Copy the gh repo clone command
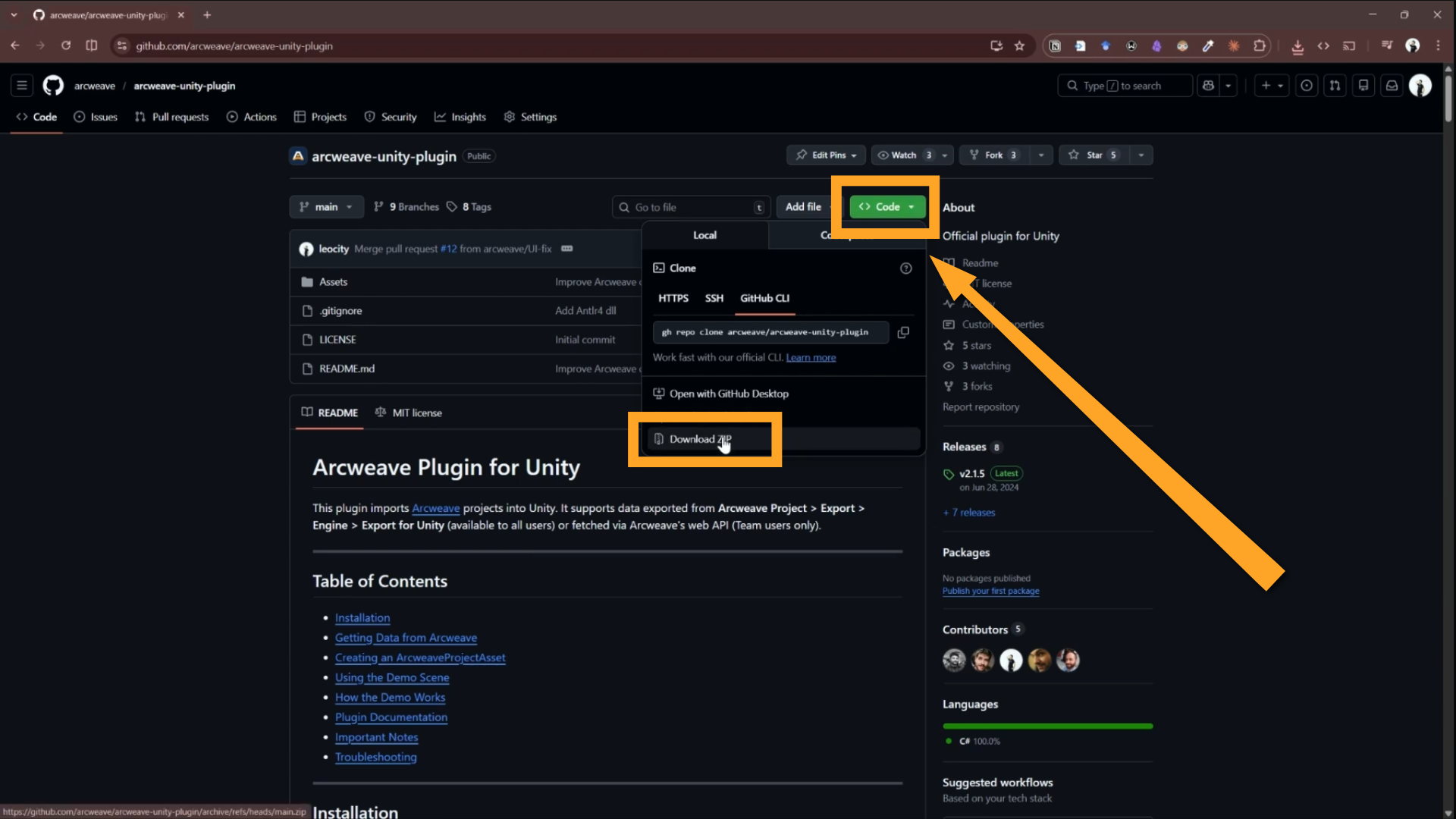The width and height of the screenshot is (1456, 819). pos(903,332)
